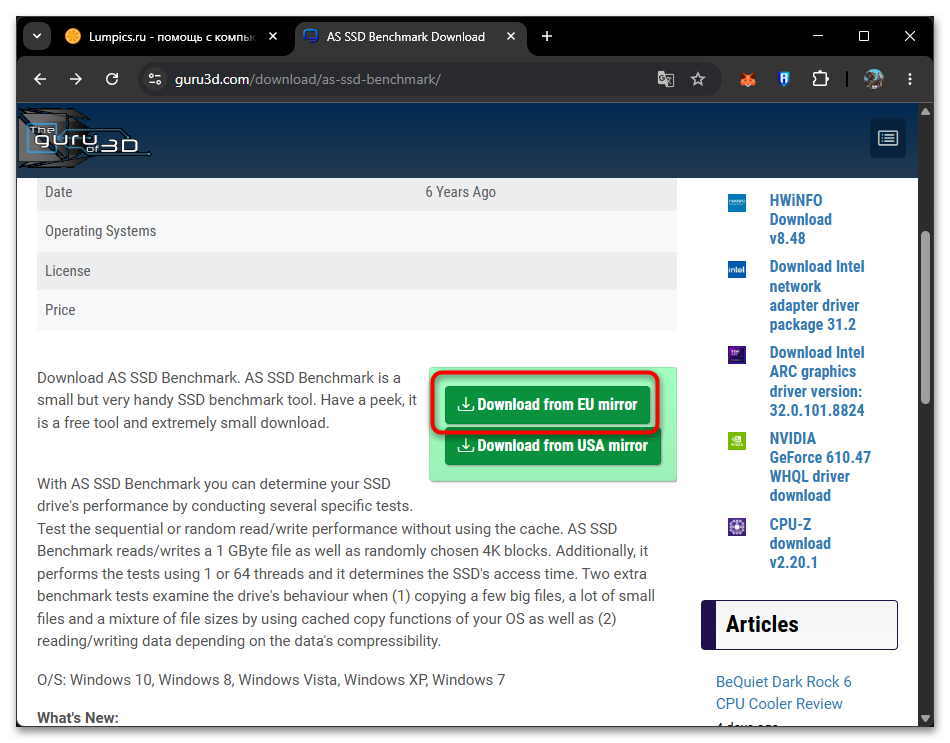The height and width of the screenshot is (743, 950).
Task: Maximize the browser window
Action: tap(864, 36)
